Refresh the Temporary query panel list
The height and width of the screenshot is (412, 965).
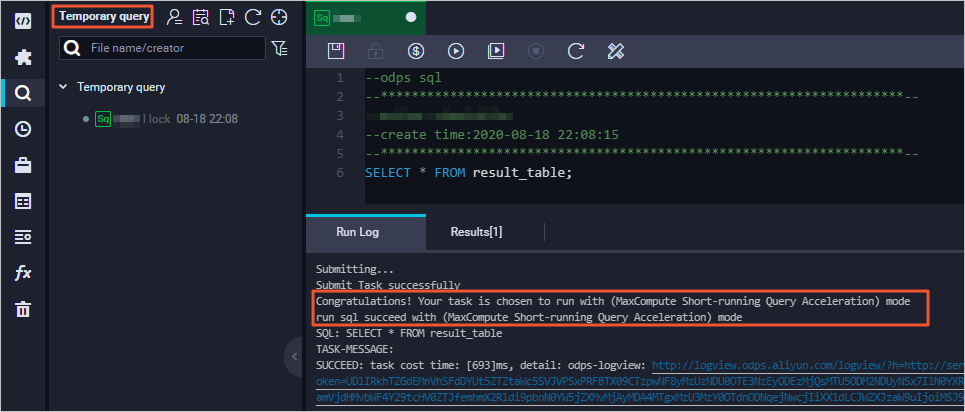point(253,17)
